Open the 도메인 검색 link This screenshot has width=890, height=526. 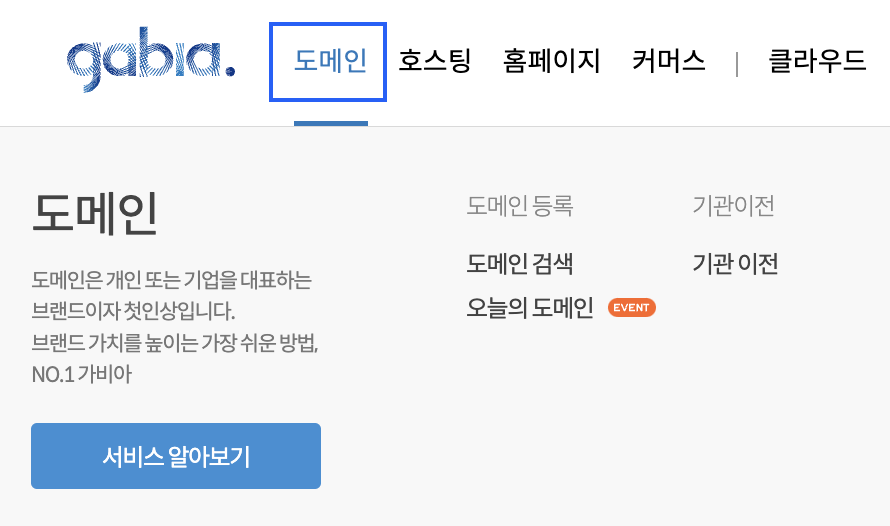coord(519,263)
